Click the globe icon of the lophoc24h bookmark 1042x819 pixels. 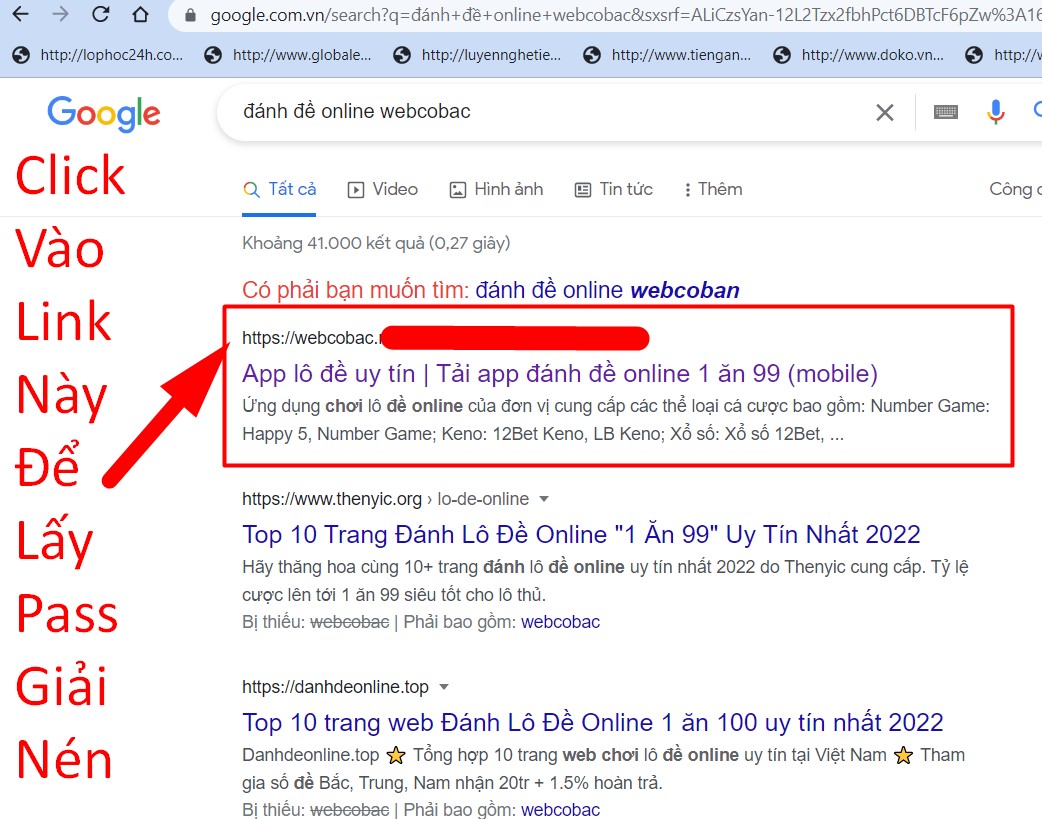(x=21, y=55)
